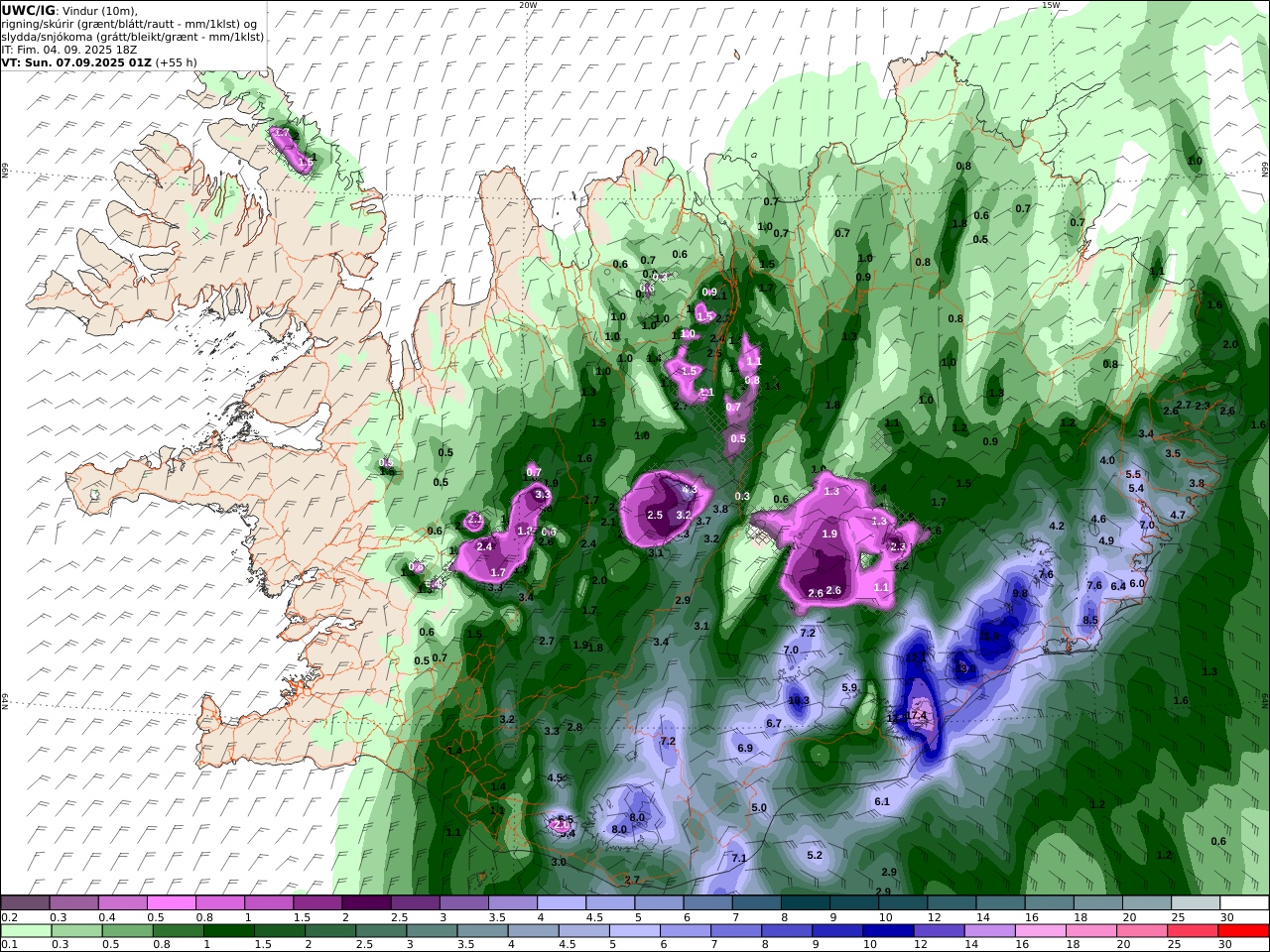Click the pale green 0.1 rain legend swatch

tap(25, 931)
